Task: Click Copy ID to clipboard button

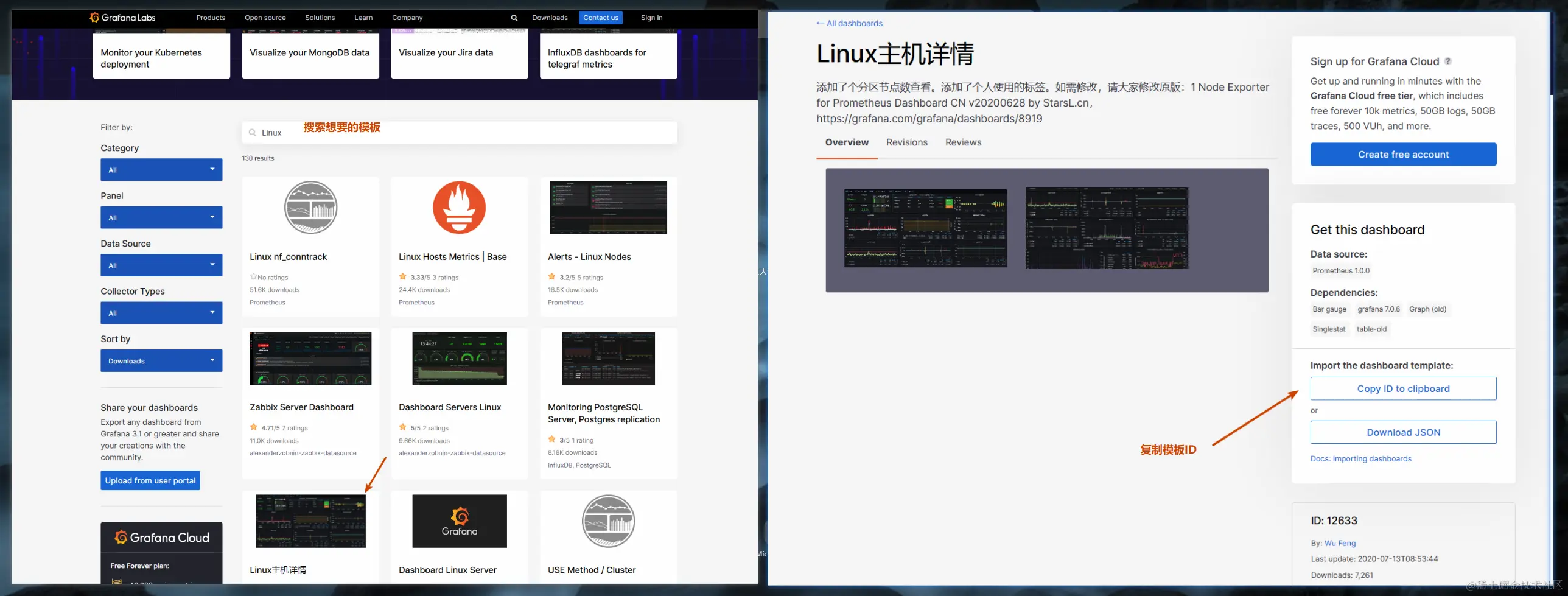Action: click(x=1403, y=388)
